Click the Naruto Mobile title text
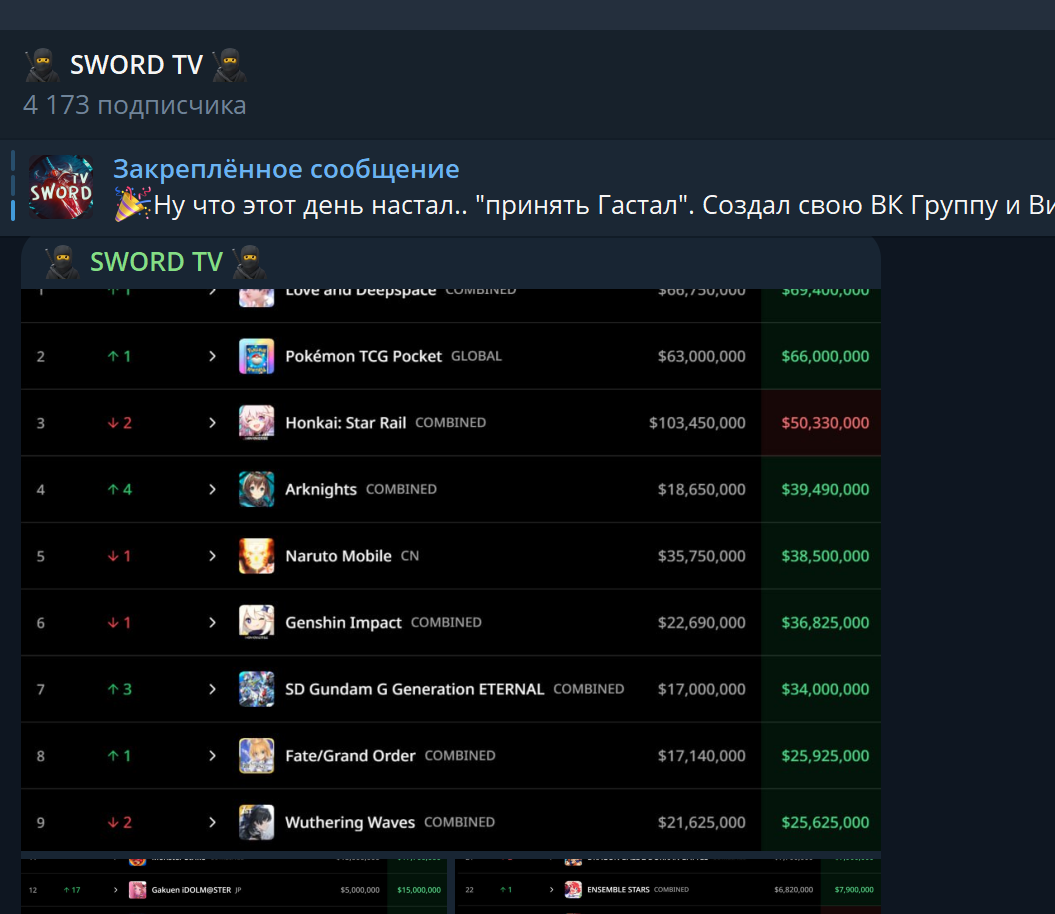Viewport: 1055px width, 914px height. pyautogui.click(x=338, y=556)
